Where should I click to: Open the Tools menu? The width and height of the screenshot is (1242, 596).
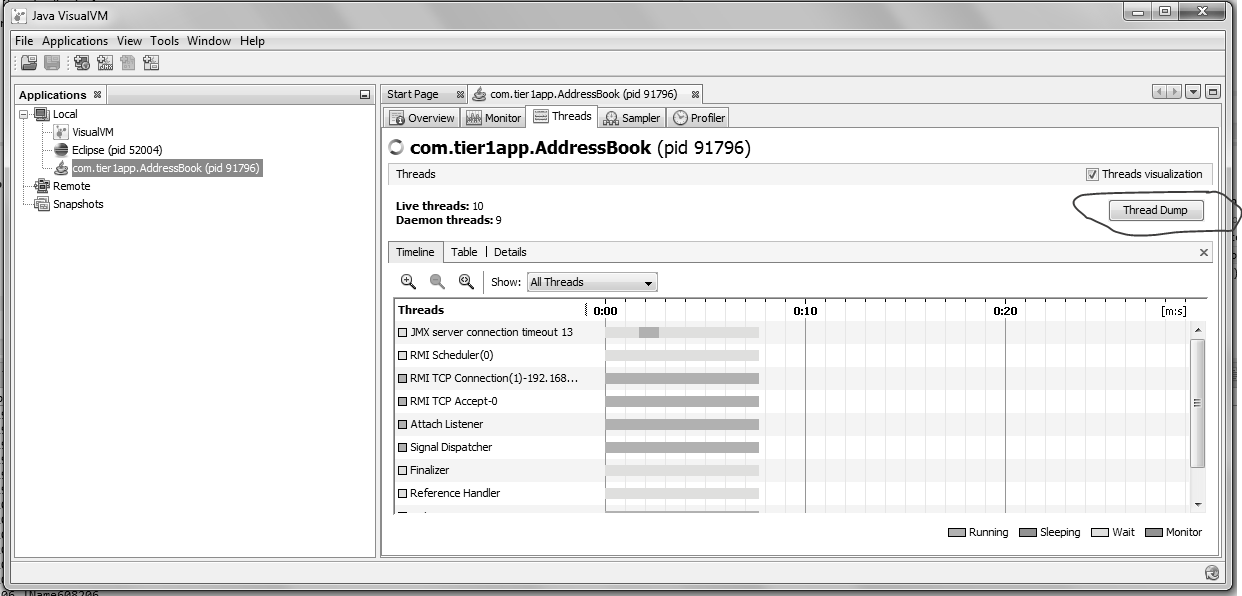pyautogui.click(x=164, y=41)
